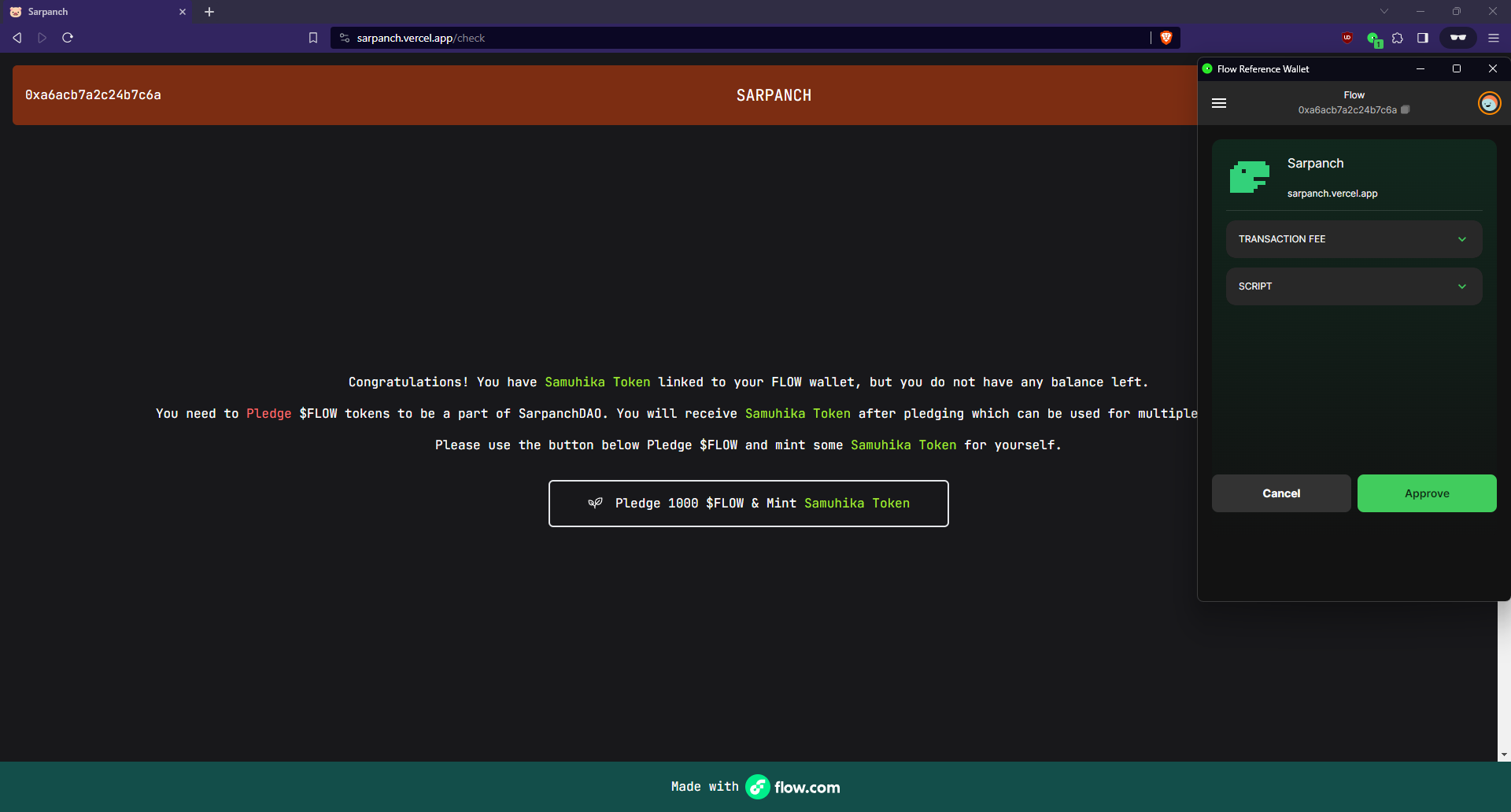Click the browser back arrow

click(x=17, y=38)
